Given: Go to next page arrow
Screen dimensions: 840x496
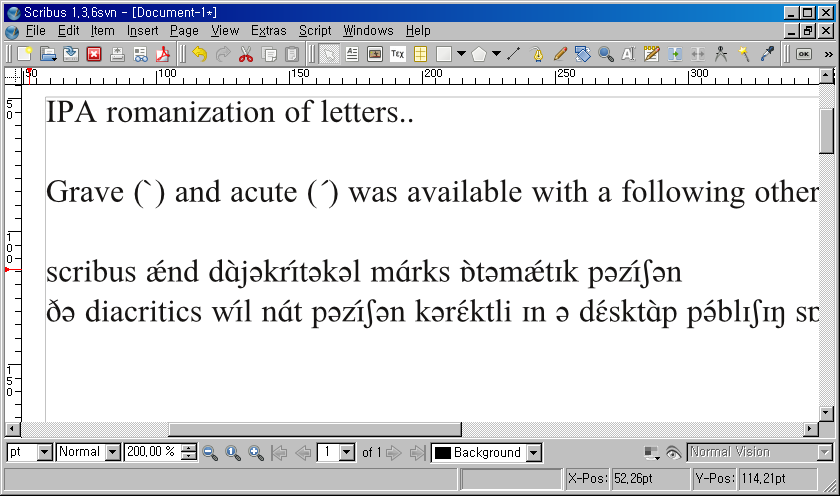Looking at the screenshot, I should (394, 453).
